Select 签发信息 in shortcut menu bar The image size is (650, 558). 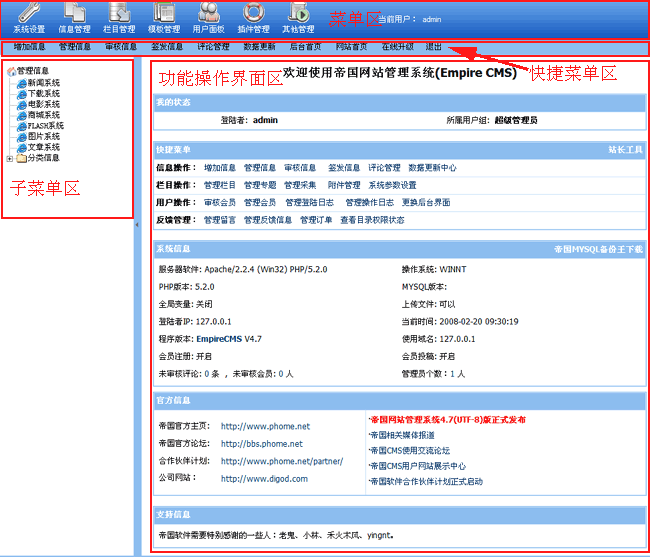(167, 47)
